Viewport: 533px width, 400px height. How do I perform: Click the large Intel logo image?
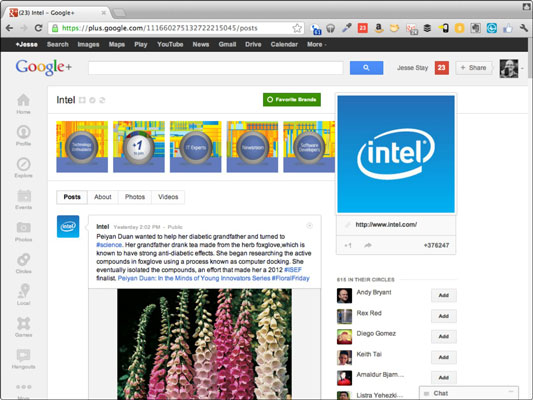(x=396, y=154)
